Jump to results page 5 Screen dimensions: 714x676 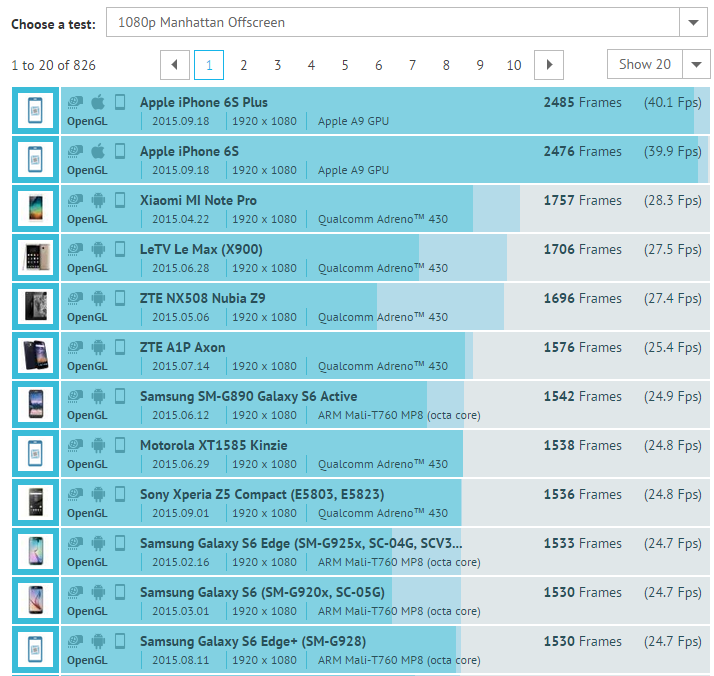coord(345,65)
